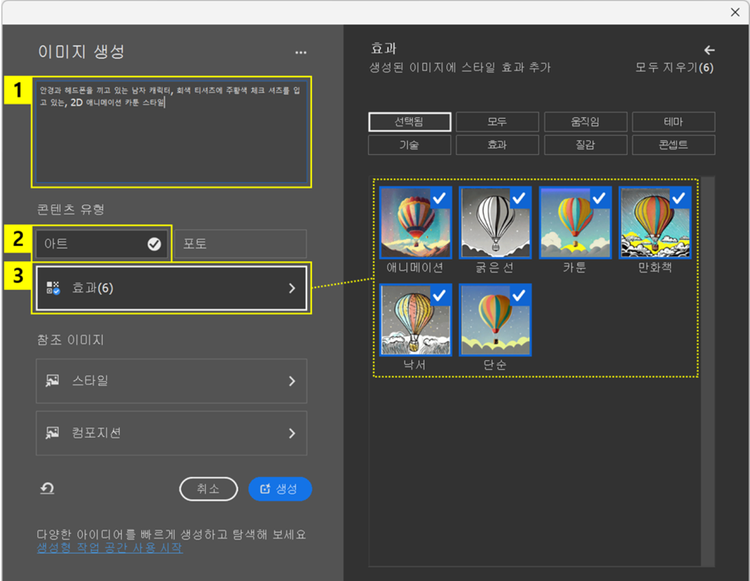Switch to the 기술 filter tab

(x=409, y=145)
